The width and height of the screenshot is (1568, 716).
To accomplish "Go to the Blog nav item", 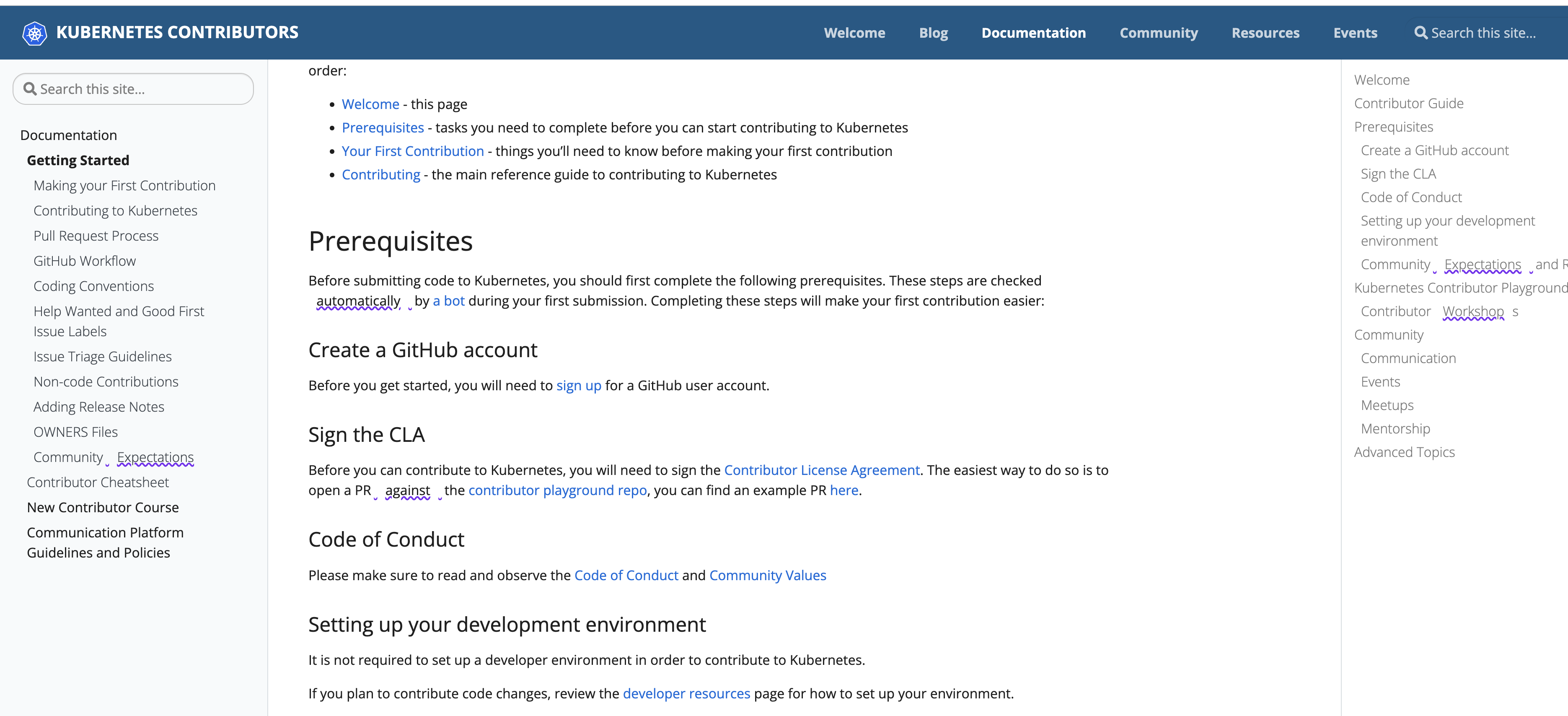I will coord(933,33).
